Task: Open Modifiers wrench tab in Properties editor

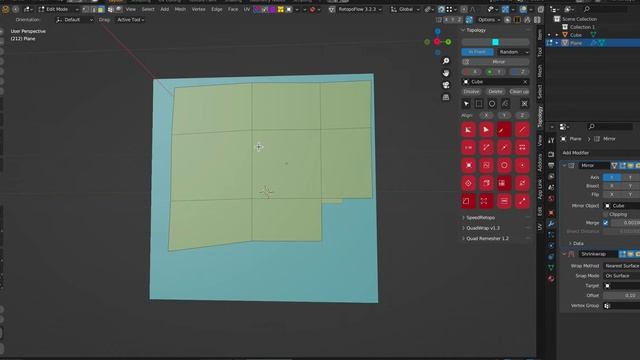Action: click(x=551, y=224)
